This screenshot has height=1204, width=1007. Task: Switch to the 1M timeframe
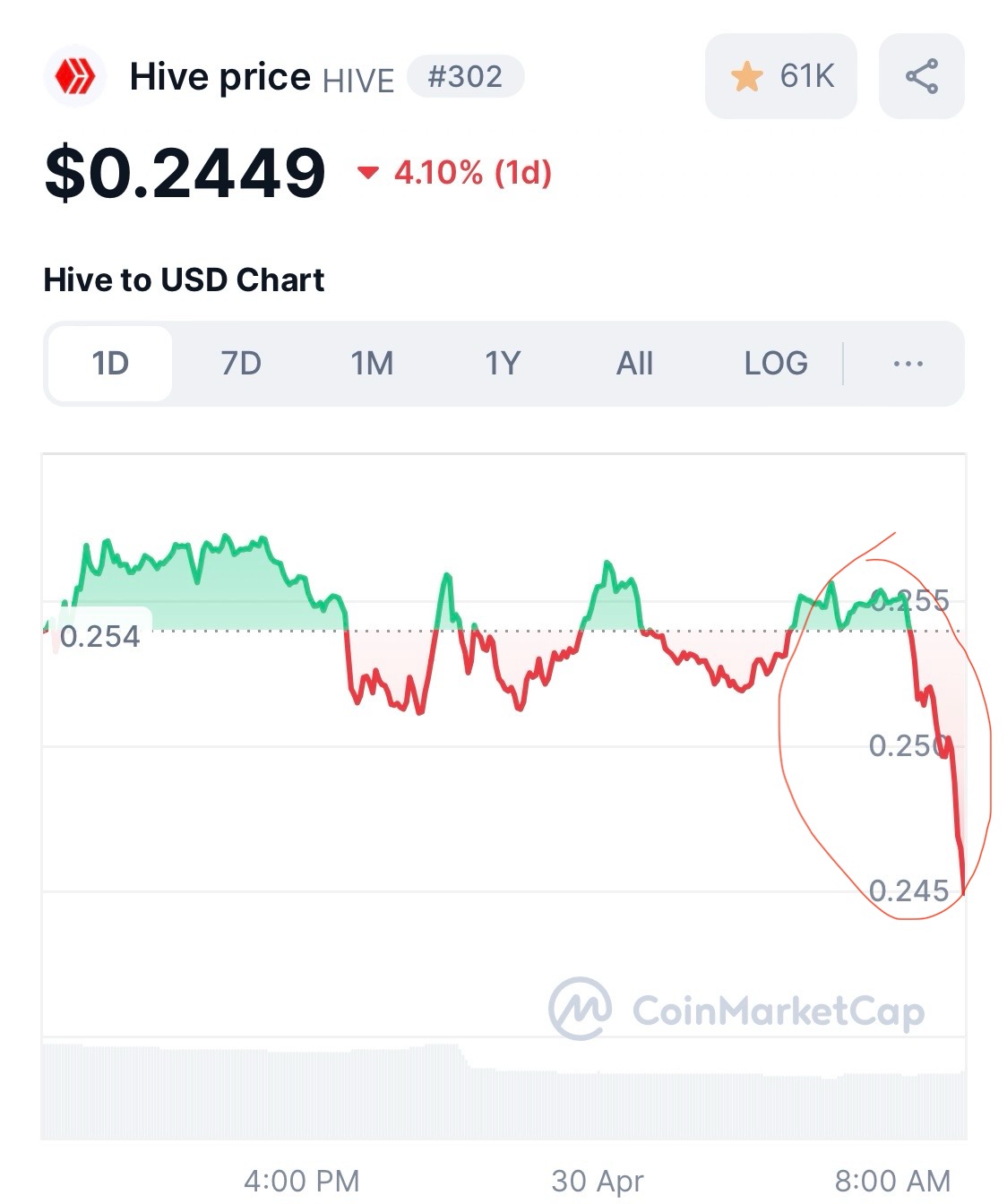tap(372, 364)
